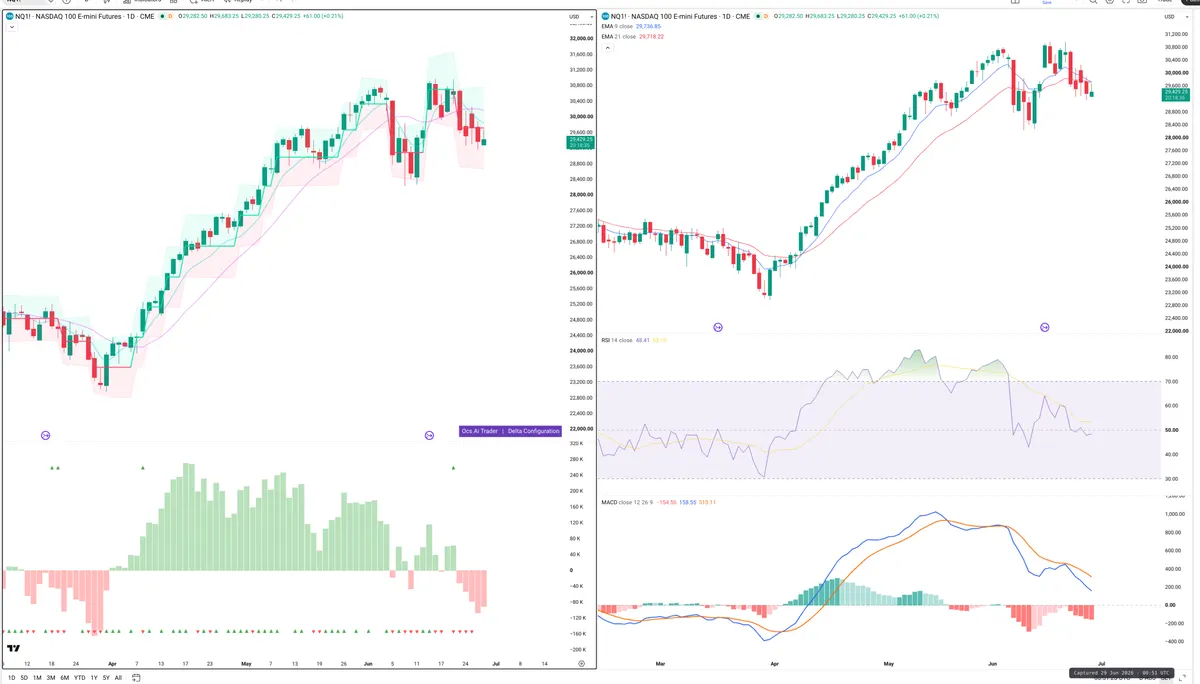The image size is (1200, 684).
Task: Click the TradingView logo on left chart
Action: point(13,649)
